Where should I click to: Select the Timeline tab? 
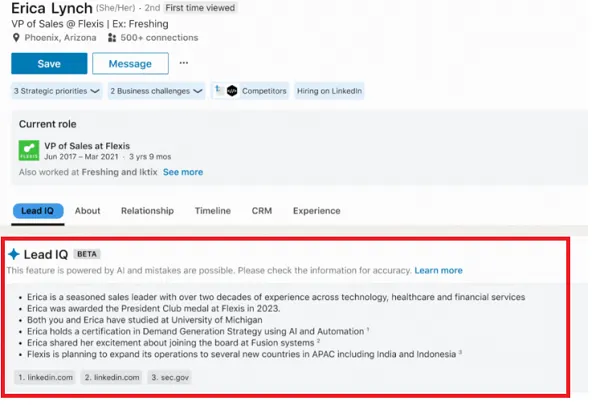[x=213, y=211]
